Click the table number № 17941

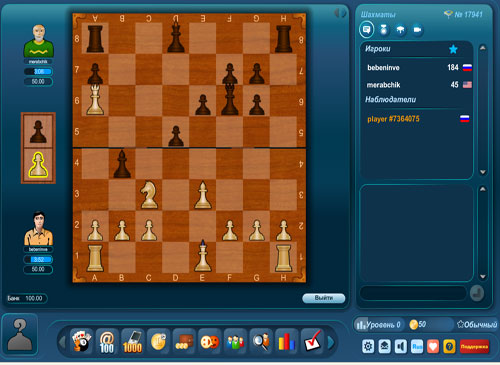click(468, 14)
